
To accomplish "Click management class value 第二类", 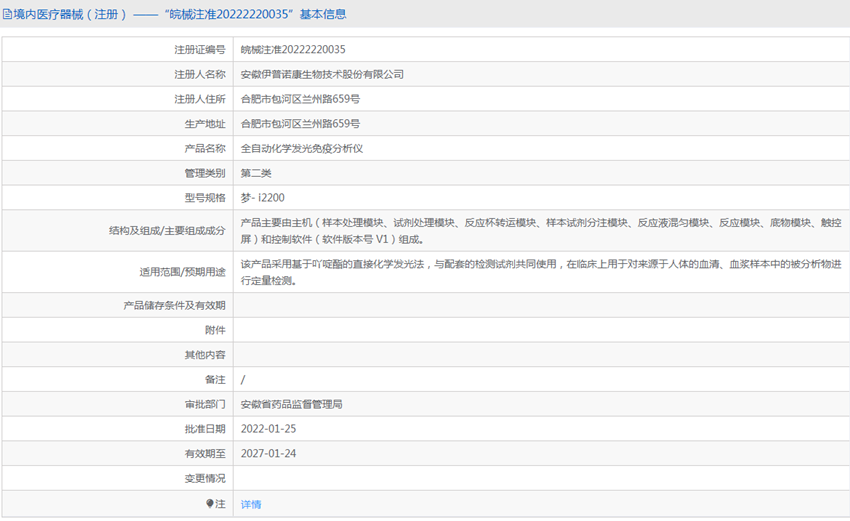I will coord(256,173).
